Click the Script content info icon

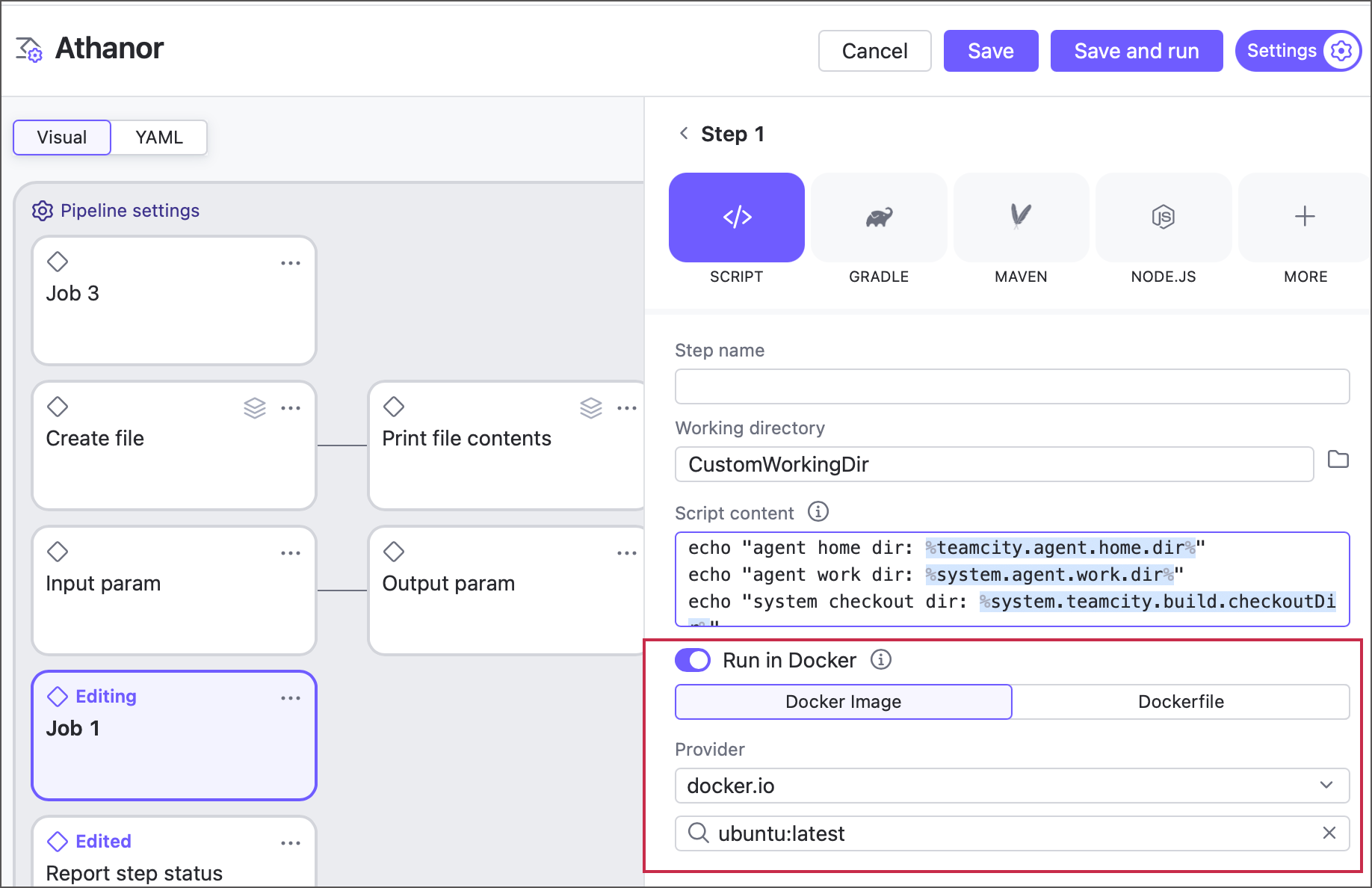(818, 512)
